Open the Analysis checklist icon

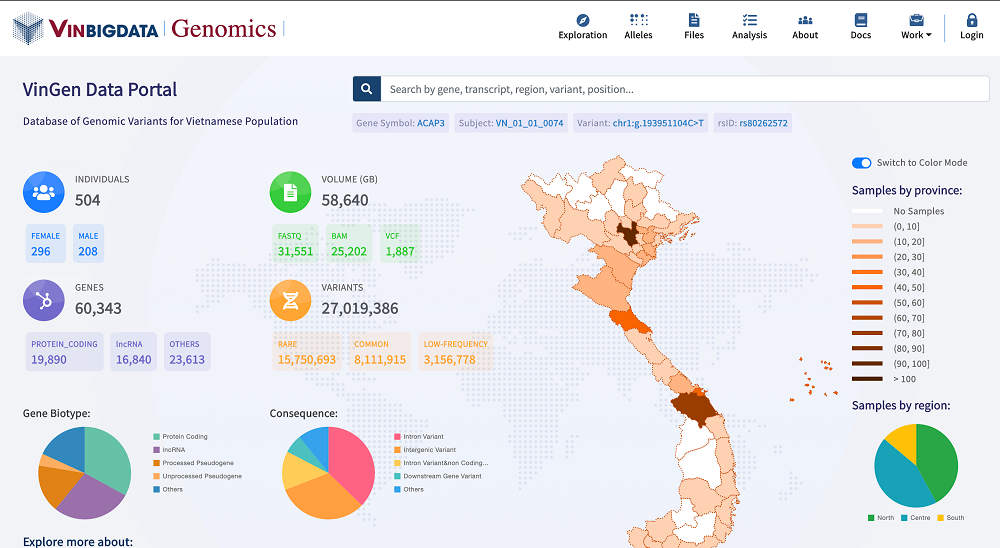749,20
